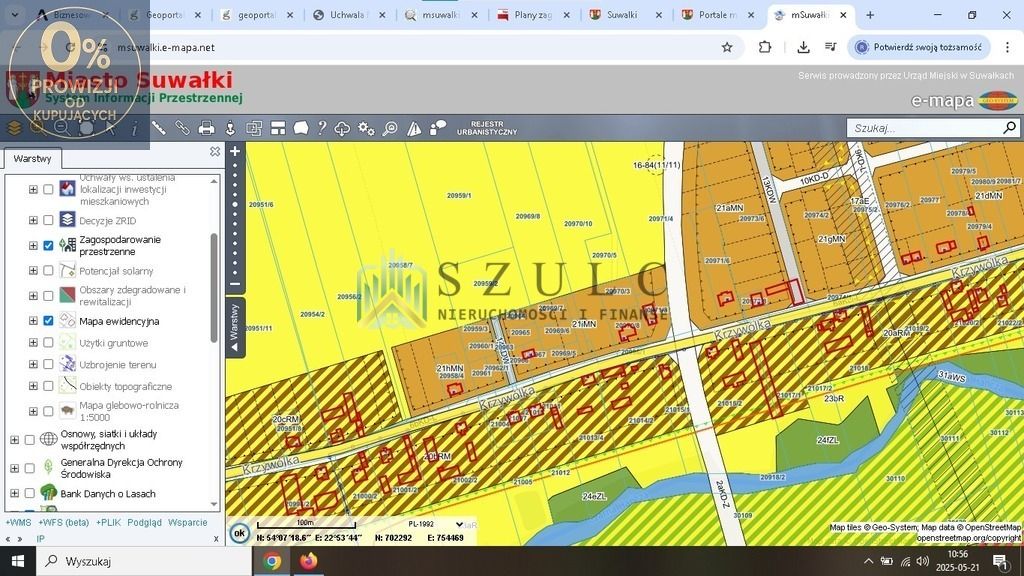This screenshot has width=1024, height=576.
Task: Uncheck the Zagospodarowanie przestrzenne layer
Action: click(x=48, y=246)
